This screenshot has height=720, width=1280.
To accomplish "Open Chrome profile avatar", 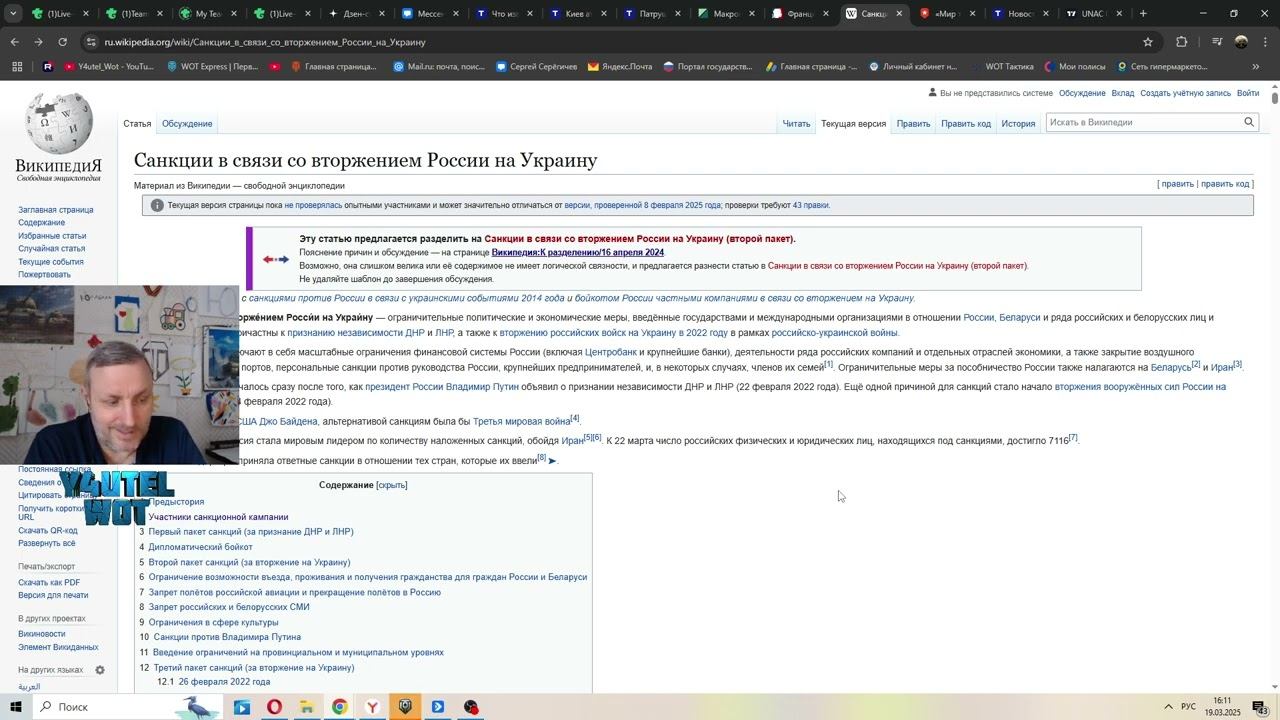I will click(x=1241, y=42).
